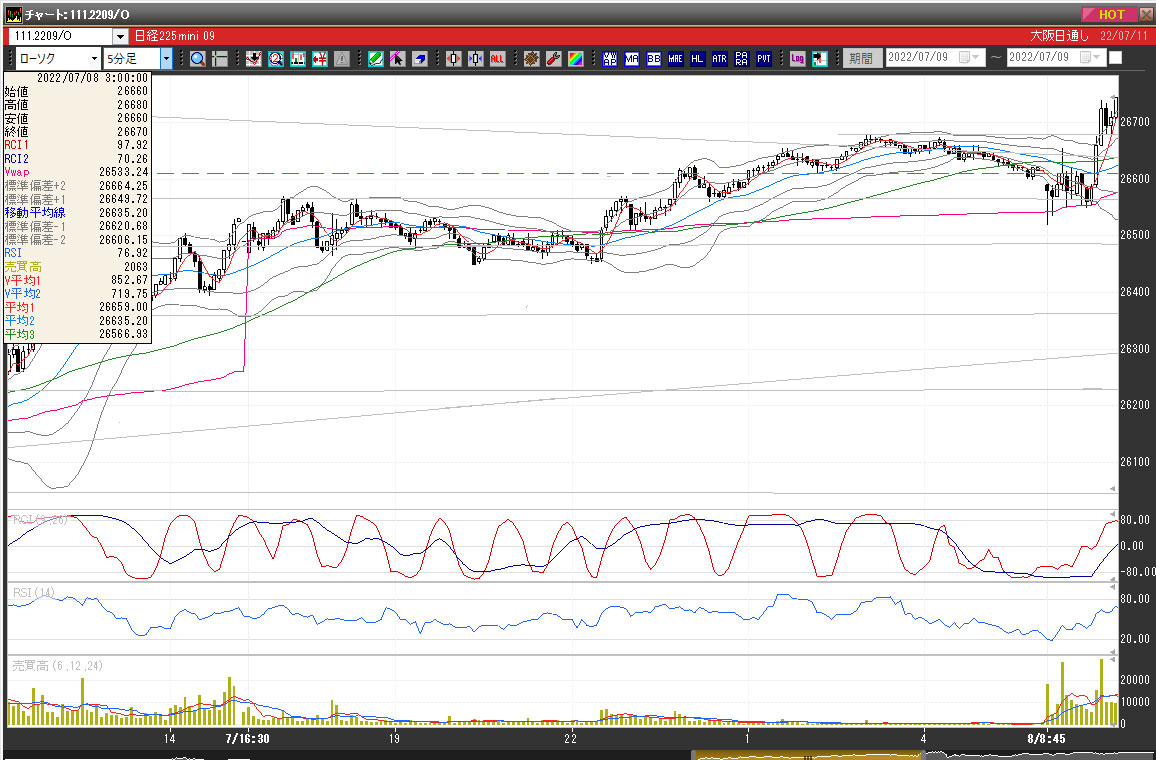Click the RCI1 value row in data panel
The height and width of the screenshot is (760, 1156).
point(77,145)
